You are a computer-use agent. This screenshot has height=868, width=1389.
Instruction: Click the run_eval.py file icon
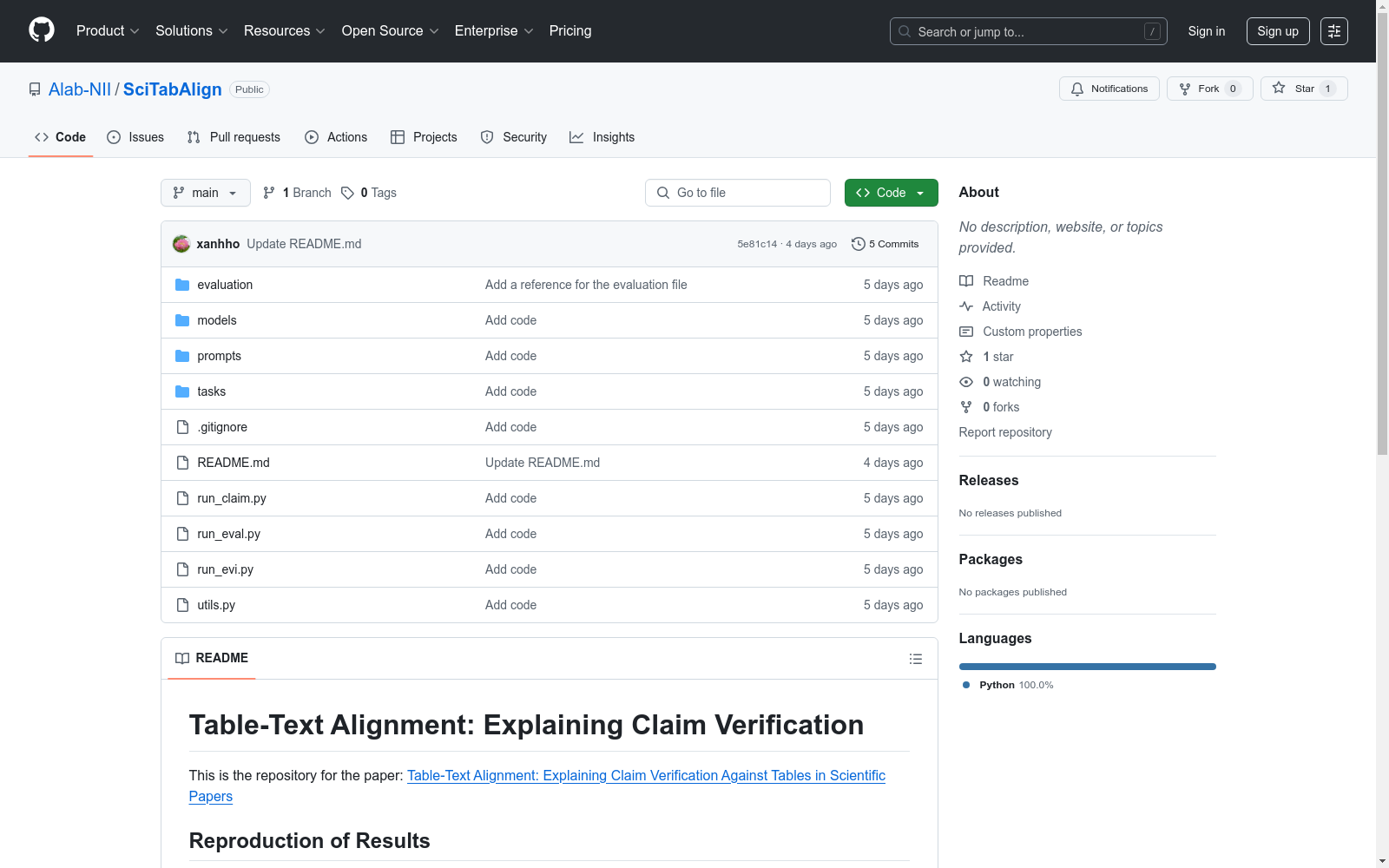point(182,534)
